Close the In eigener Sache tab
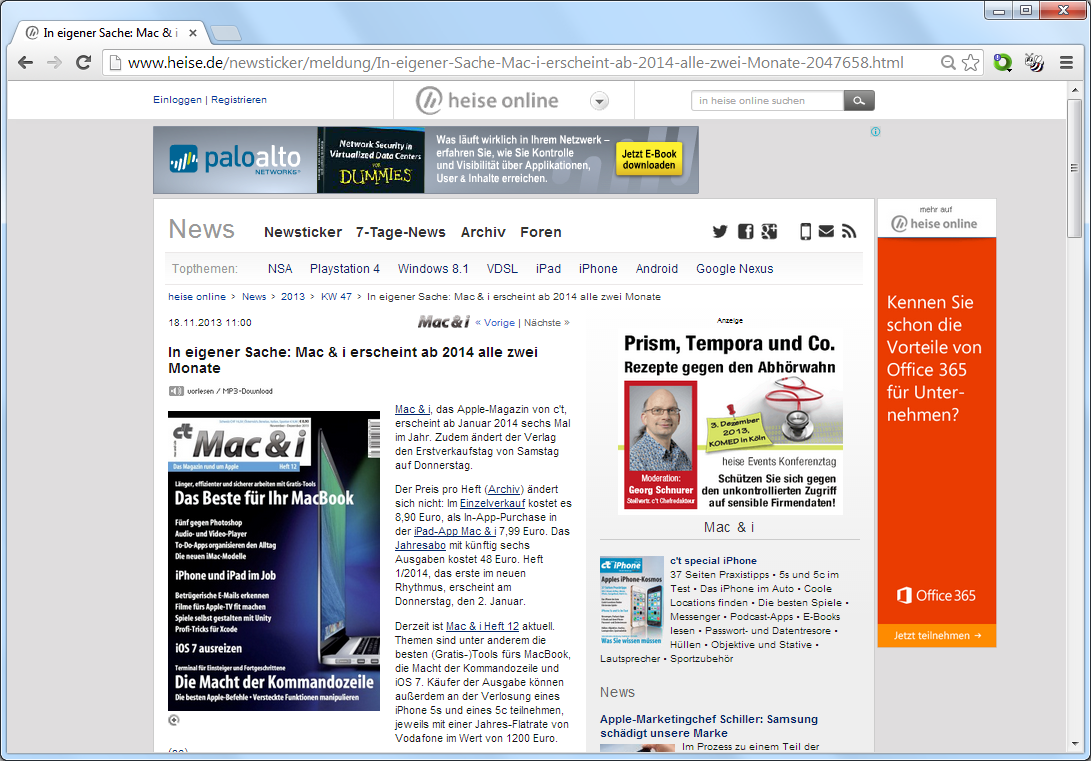The height and width of the screenshot is (761, 1091). pos(193,33)
